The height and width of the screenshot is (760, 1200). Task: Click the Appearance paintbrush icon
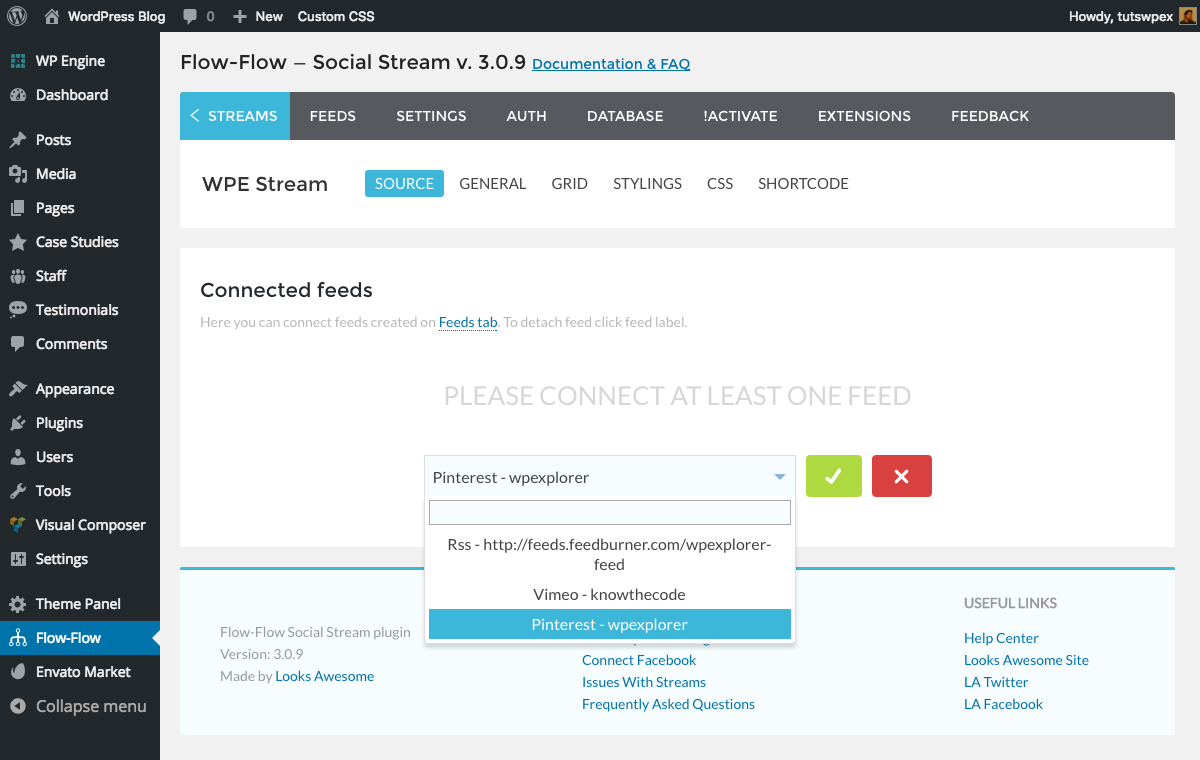17,389
